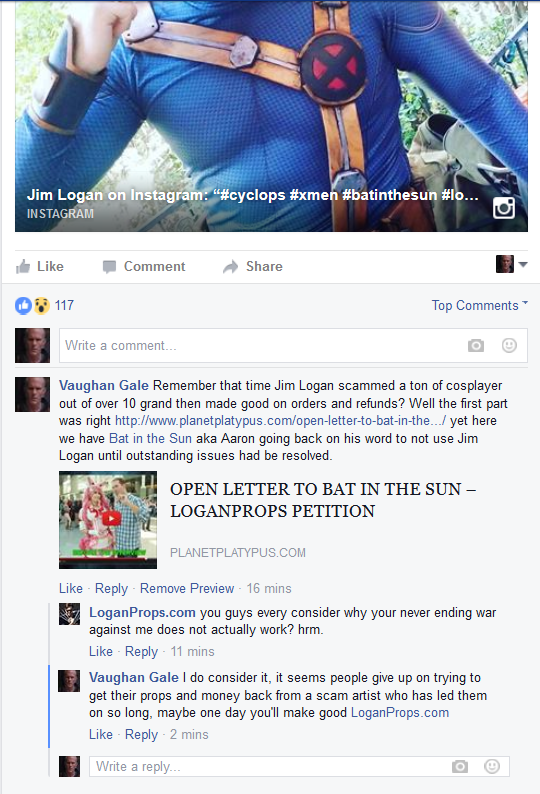Open the Top Comments sorting dropdown
The width and height of the screenshot is (540, 794).
(x=479, y=305)
